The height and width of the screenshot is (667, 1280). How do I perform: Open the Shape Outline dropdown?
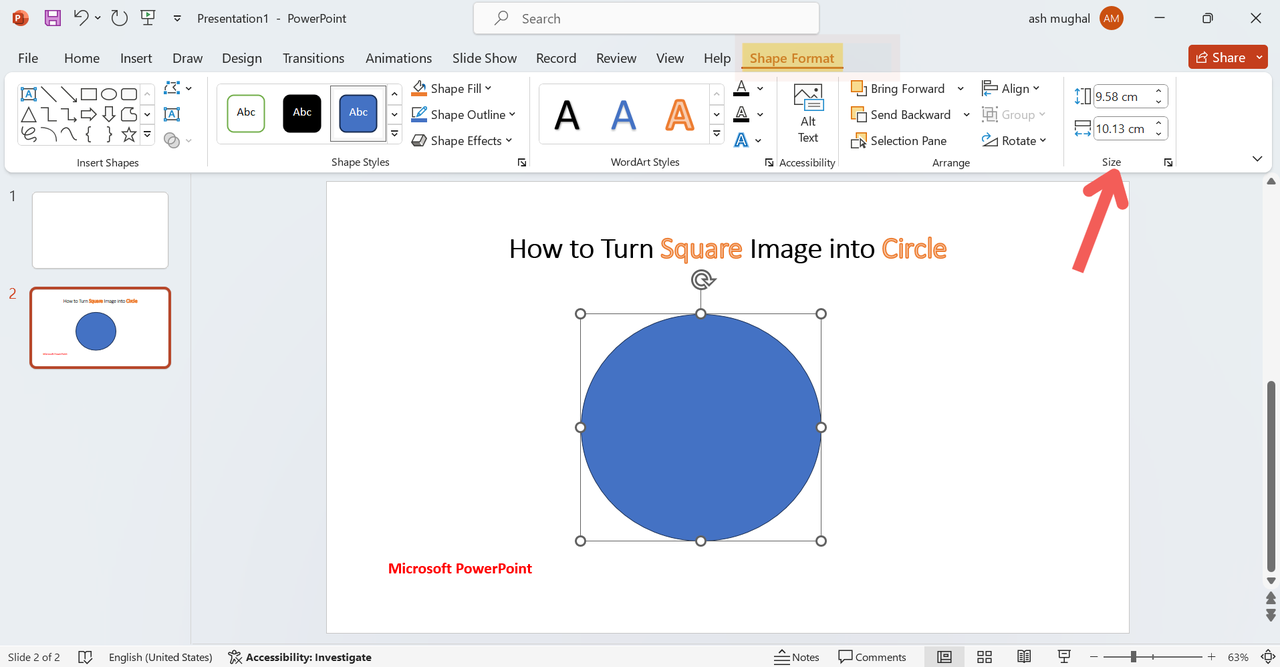[464, 115]
